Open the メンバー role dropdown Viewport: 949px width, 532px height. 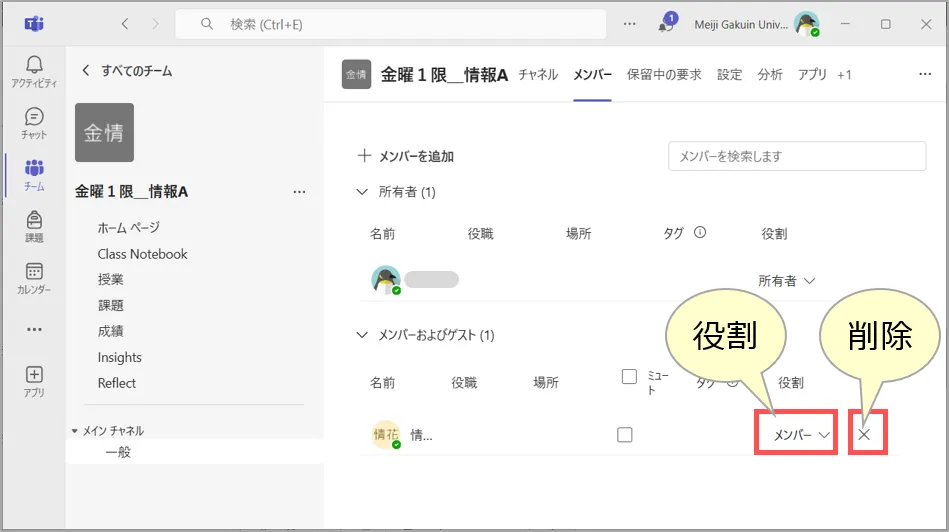tap(802, 435)
